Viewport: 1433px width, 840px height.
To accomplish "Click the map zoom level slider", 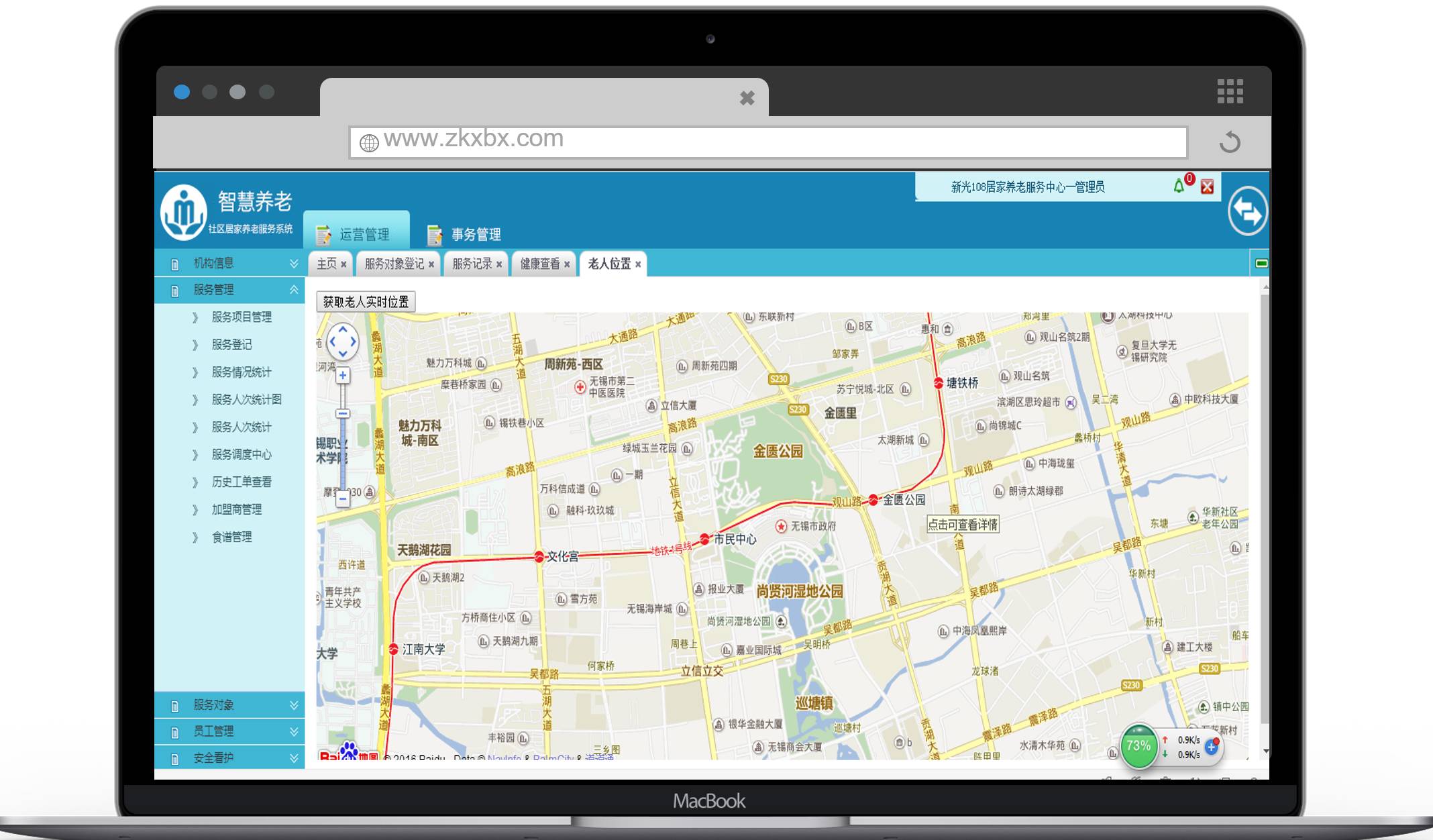I will click(343, 414).
